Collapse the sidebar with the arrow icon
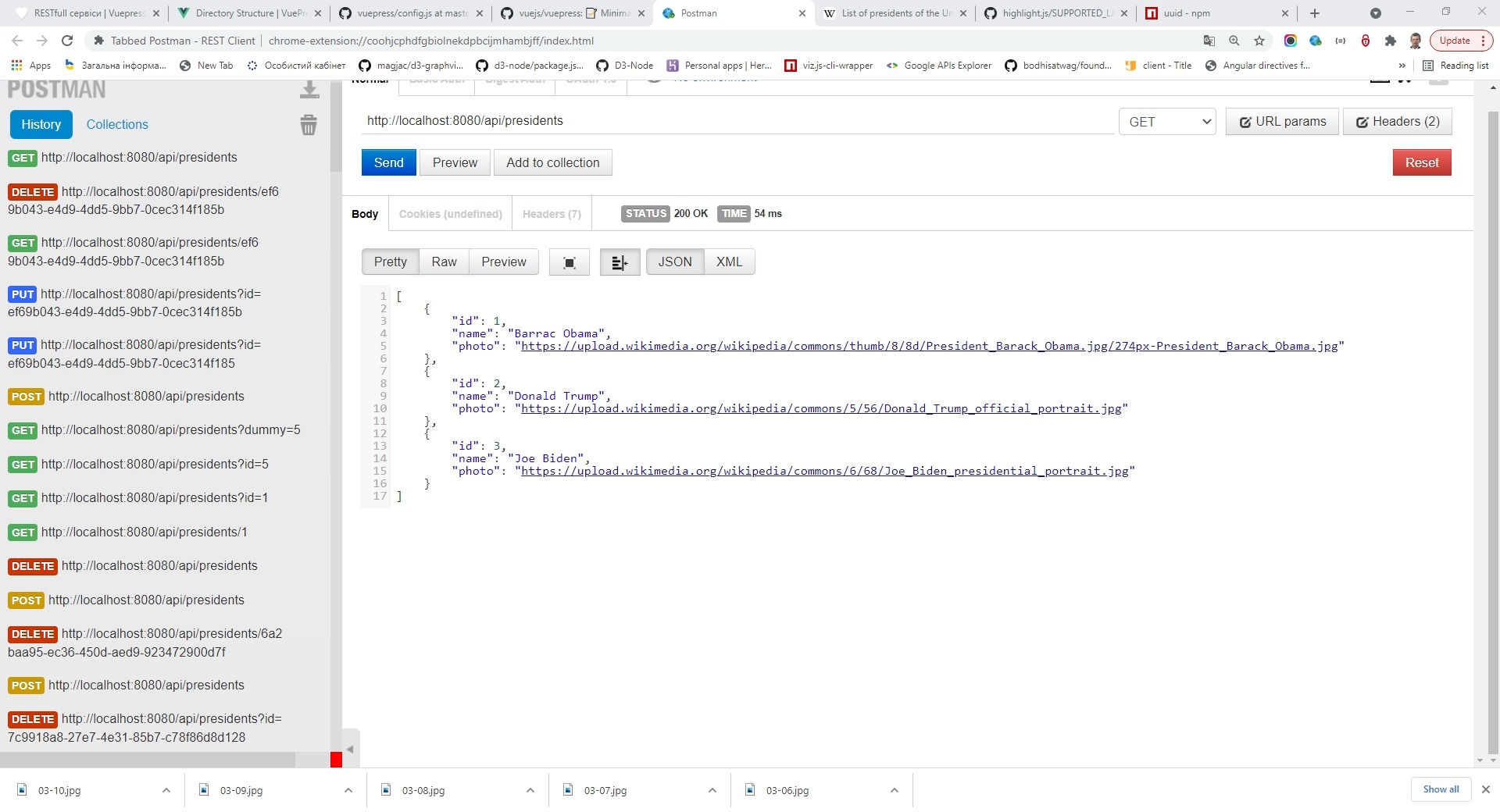This screenshot has height=812, width=1500. click(x=350, y=750)
